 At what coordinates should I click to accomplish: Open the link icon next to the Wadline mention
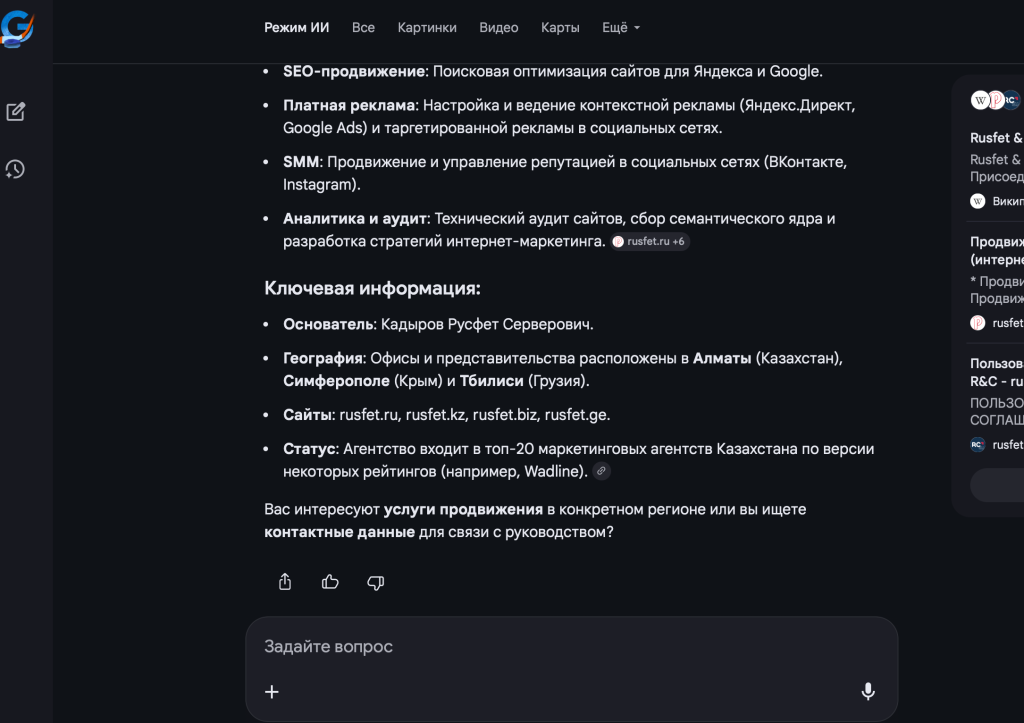click(x=602, y=470)
